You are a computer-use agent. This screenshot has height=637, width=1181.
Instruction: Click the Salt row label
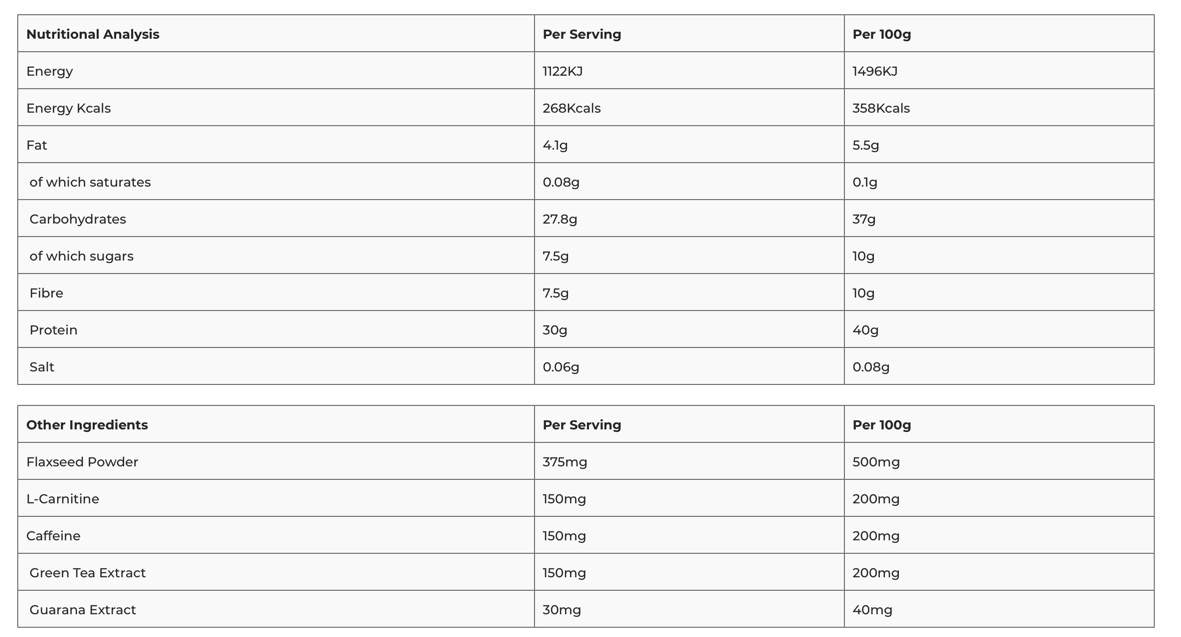[x=42, y=367]
